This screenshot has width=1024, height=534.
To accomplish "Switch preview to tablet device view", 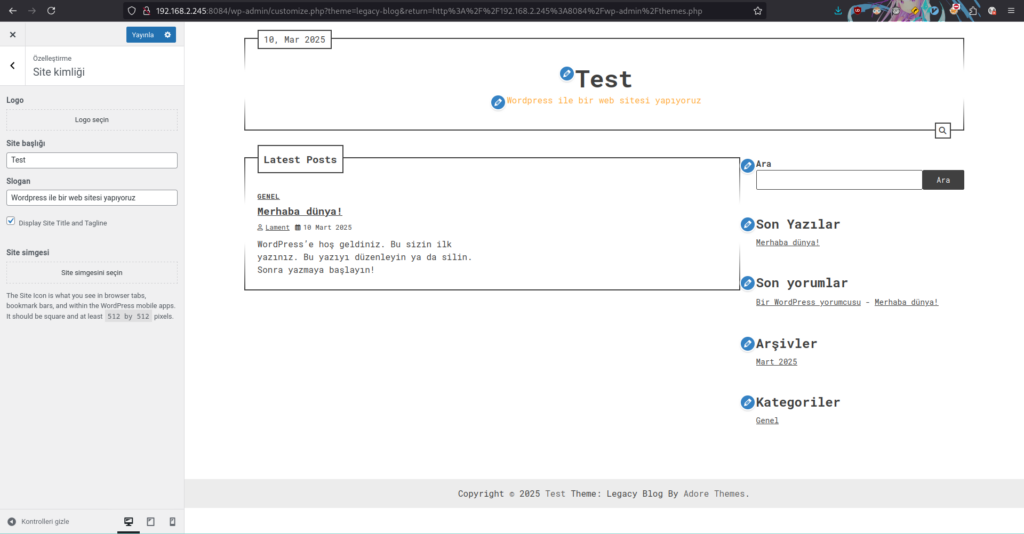I will [151, 522].
